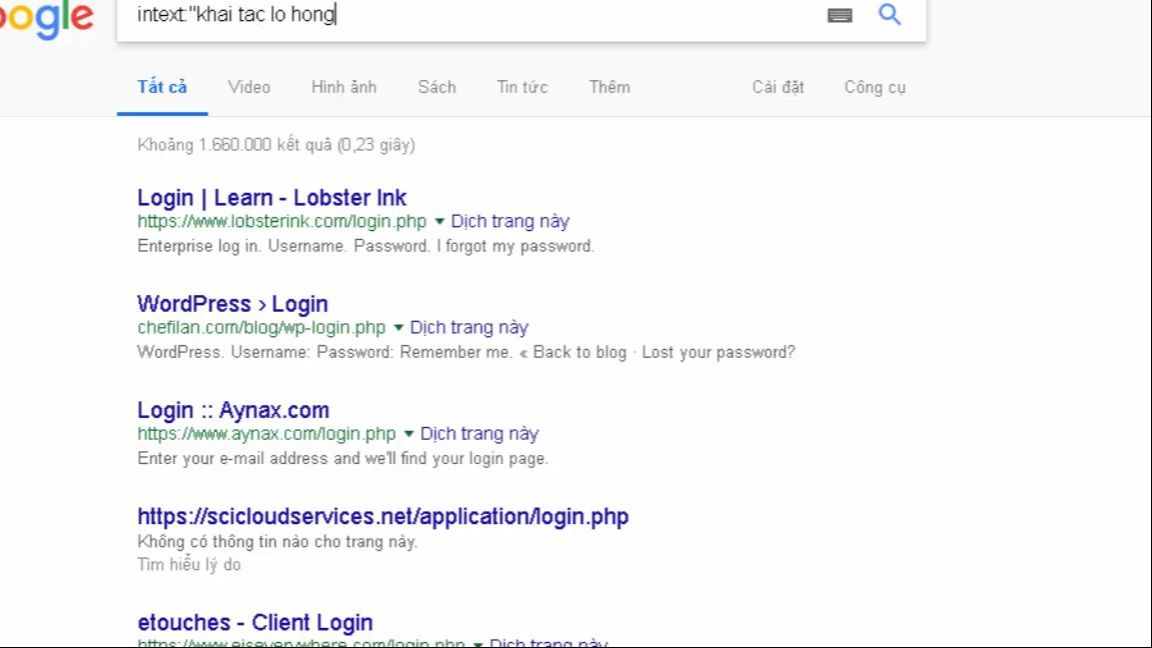Image resolution: width=1152 pixels, height=648 pixels.
Task: Open Login | Learn - Lobster Ink result
Action: pyautogui.click(x=272, y=198)
